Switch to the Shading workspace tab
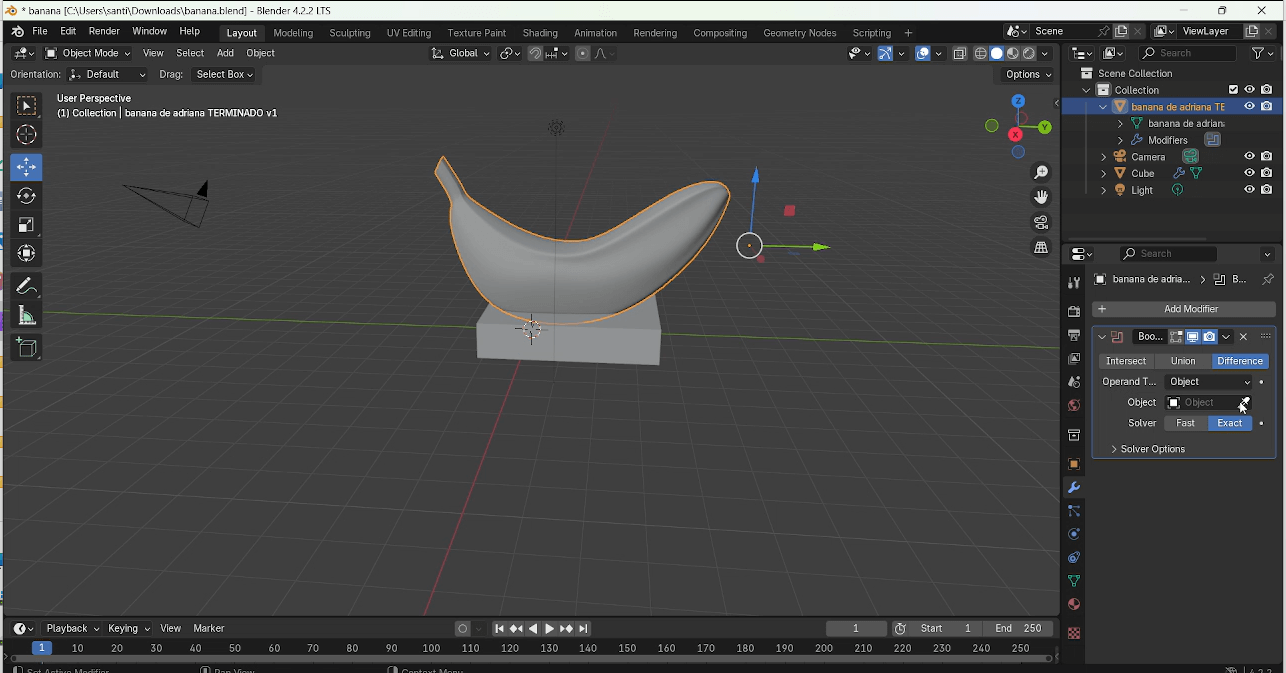 click(540, 33)
